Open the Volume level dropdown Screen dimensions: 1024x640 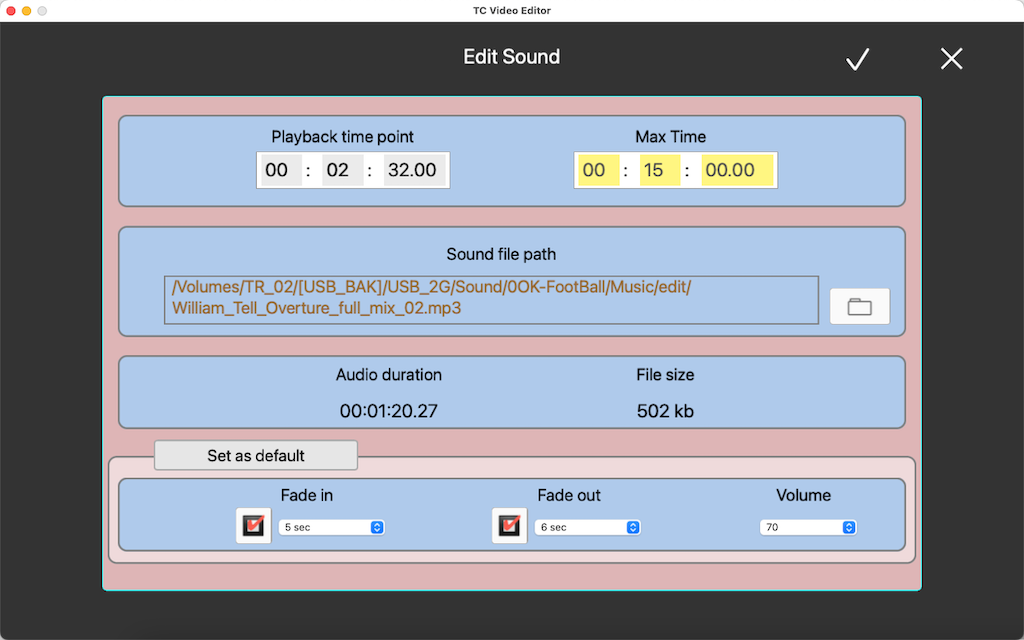(808, 527)
